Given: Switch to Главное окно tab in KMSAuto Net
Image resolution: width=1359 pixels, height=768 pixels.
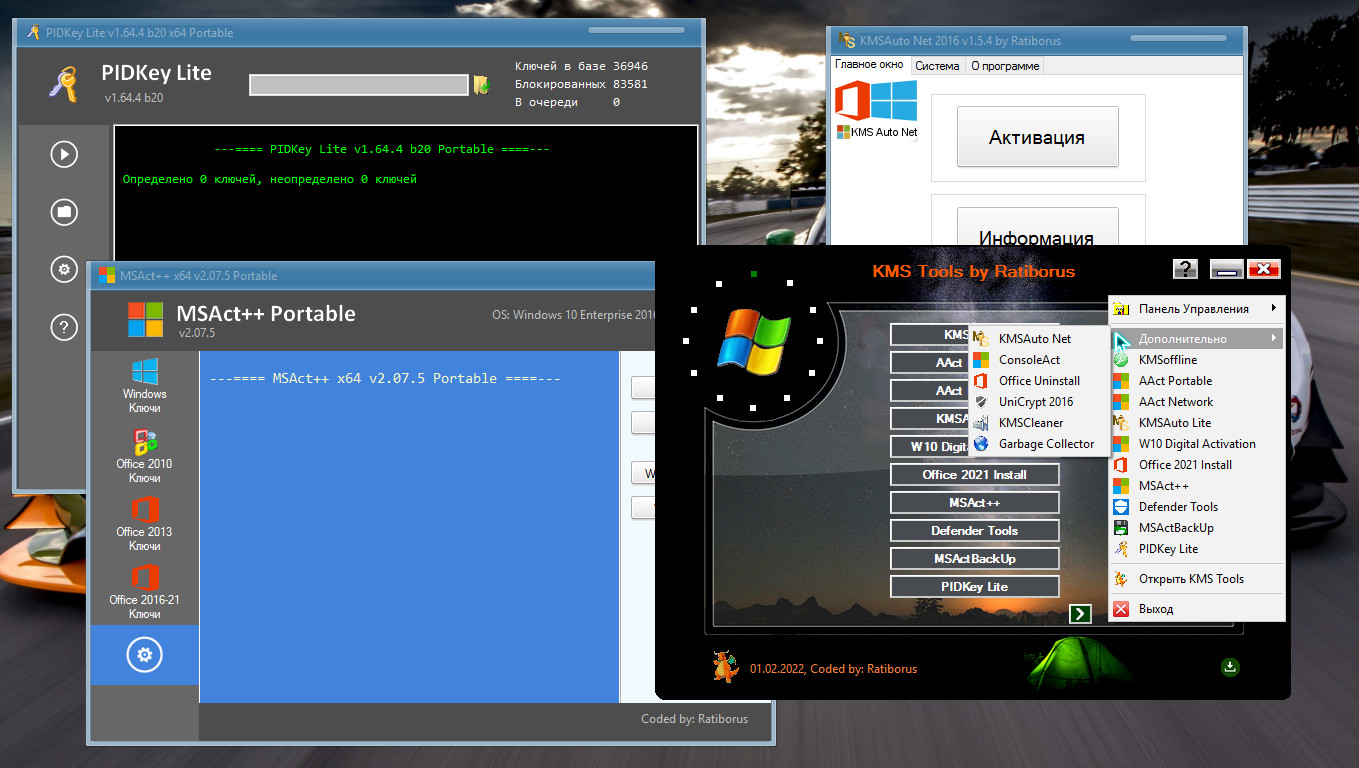Looking at the screenshot, I should [x=869, y=65].
